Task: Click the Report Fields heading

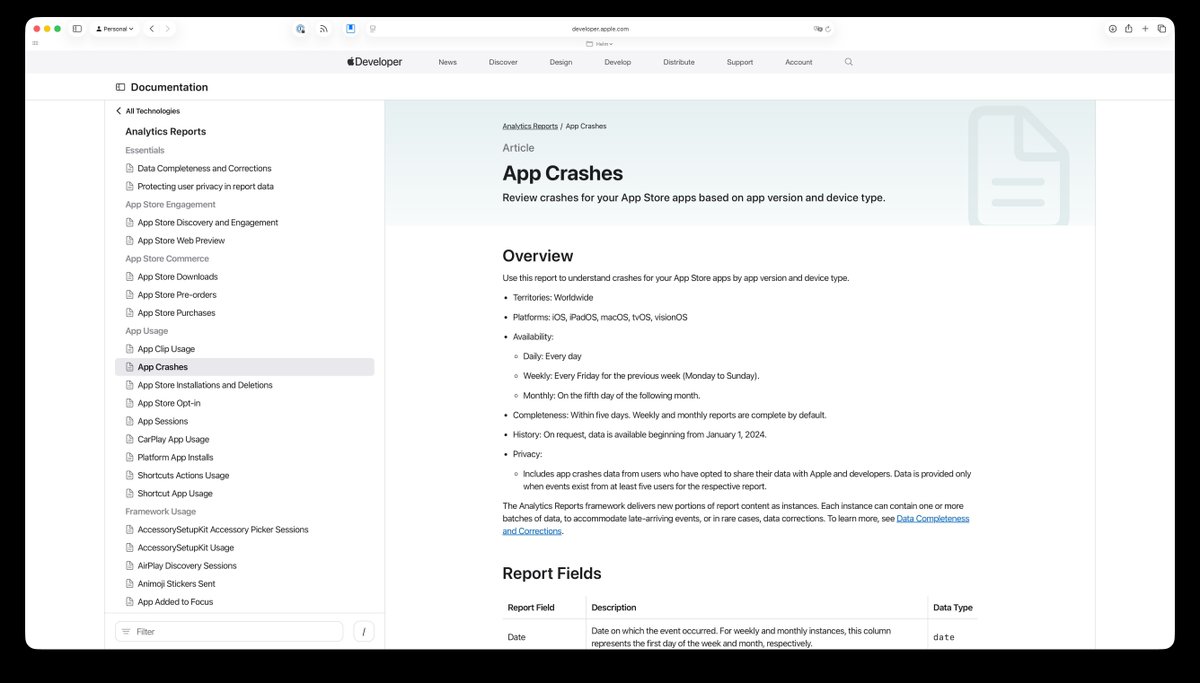Action: 552,573
